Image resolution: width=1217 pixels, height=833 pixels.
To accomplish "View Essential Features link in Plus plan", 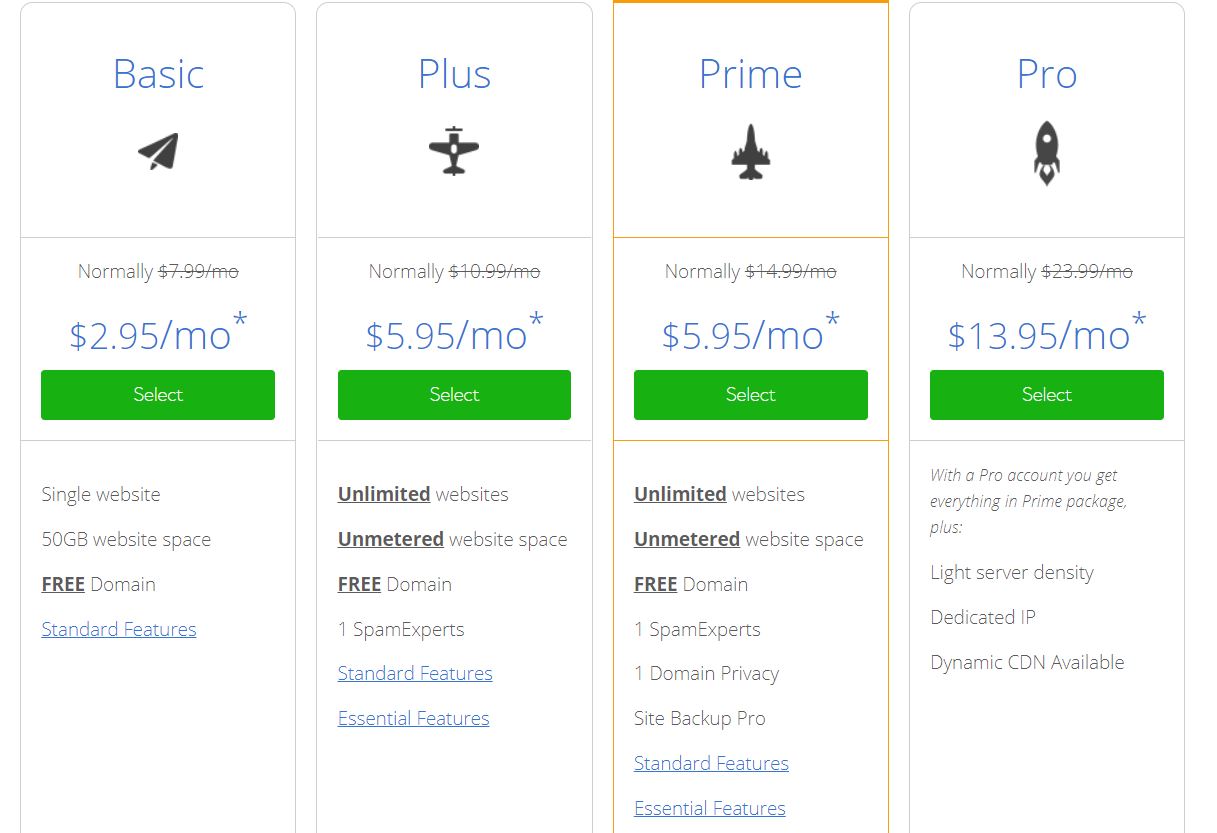I will point(414,718).
